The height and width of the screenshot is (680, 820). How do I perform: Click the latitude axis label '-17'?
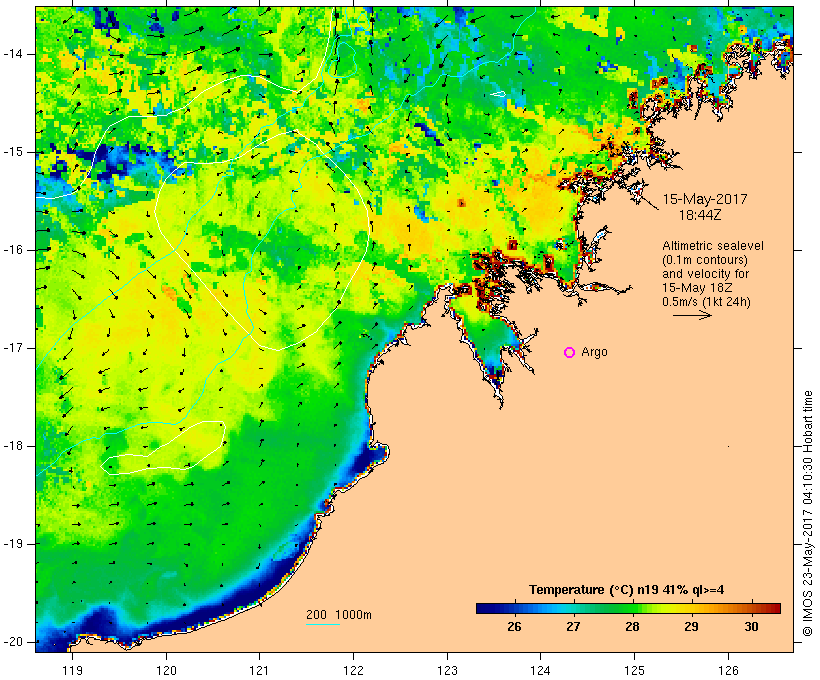click(13, 348)
